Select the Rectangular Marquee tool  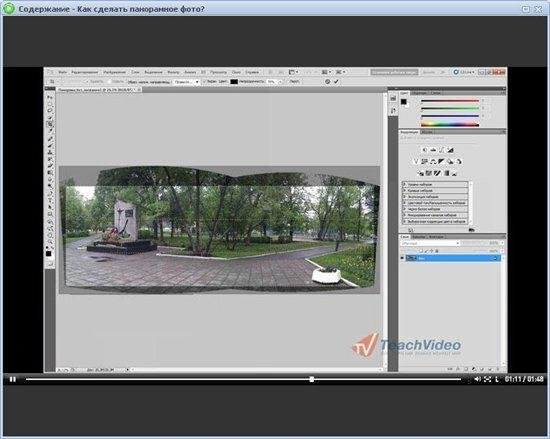click(x=50, y=104)
